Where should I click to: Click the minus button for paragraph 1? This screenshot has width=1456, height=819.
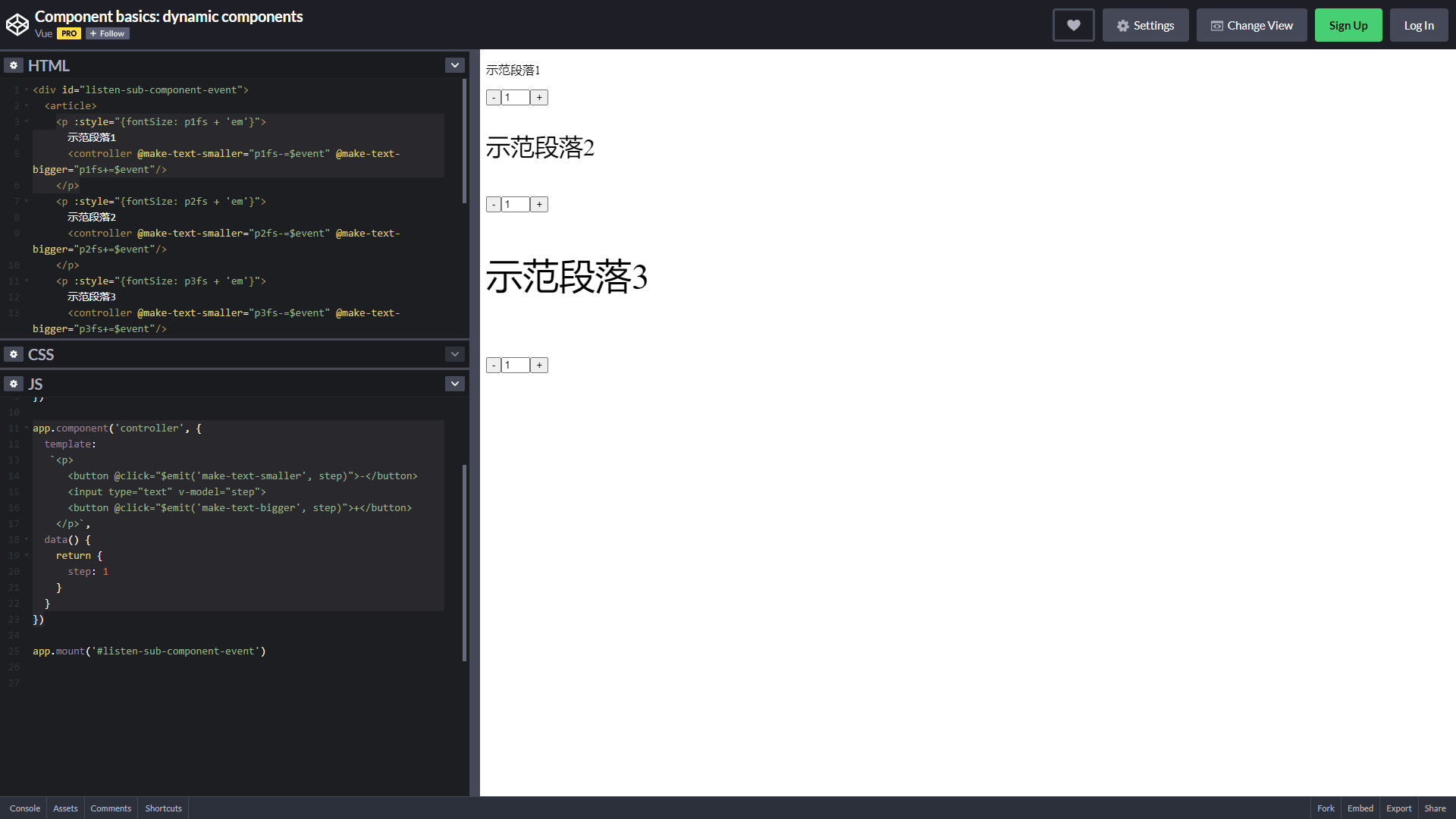(x=493, y=97)
